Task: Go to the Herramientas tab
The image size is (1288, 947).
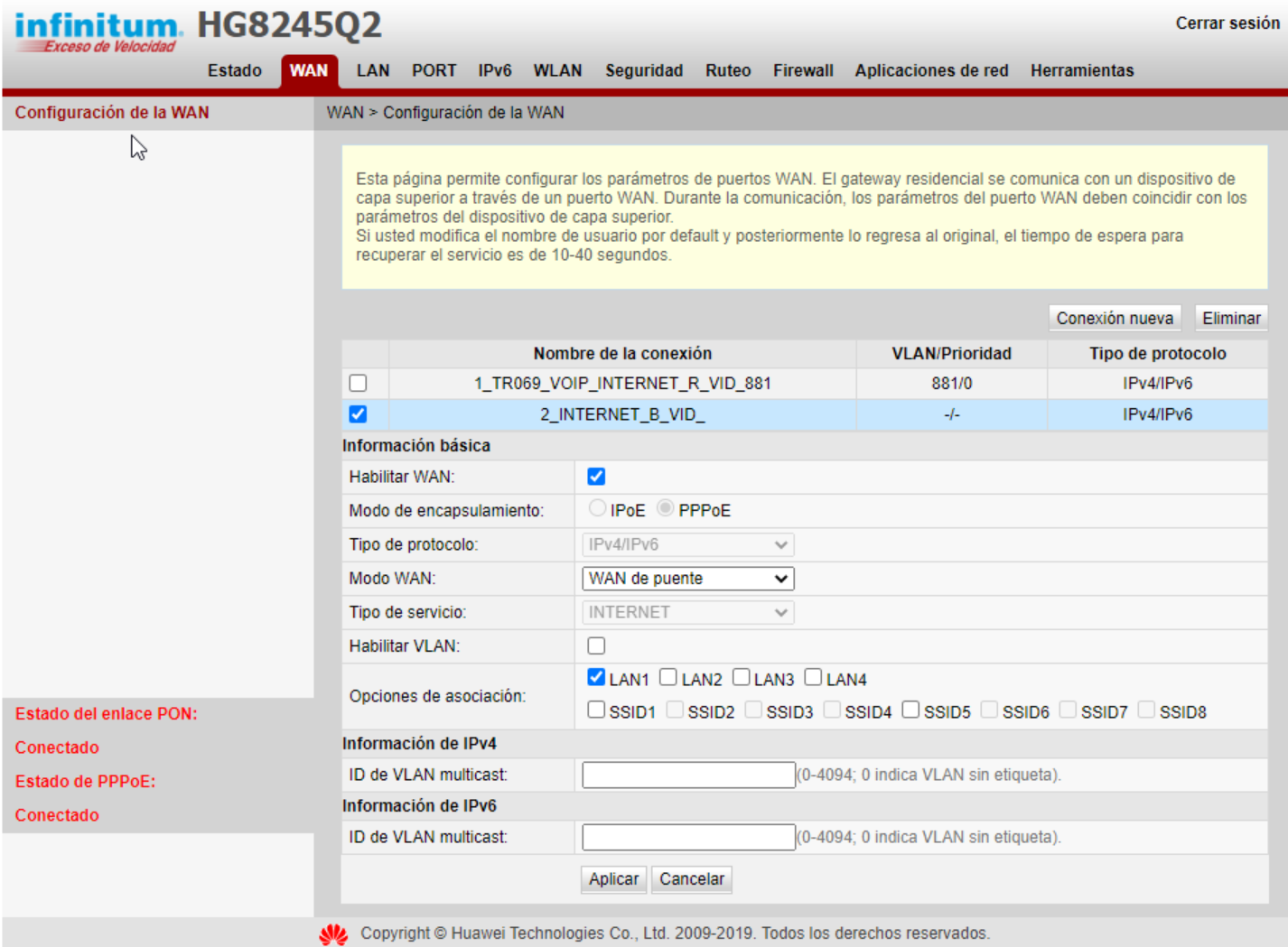Action: pos(1081,70)
